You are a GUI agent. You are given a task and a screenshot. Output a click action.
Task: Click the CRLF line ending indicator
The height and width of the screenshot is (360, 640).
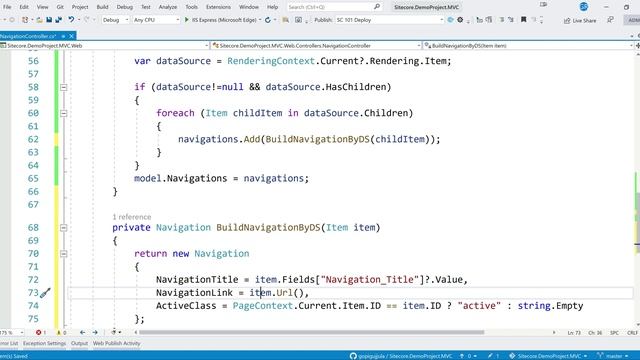coord(632,333)
